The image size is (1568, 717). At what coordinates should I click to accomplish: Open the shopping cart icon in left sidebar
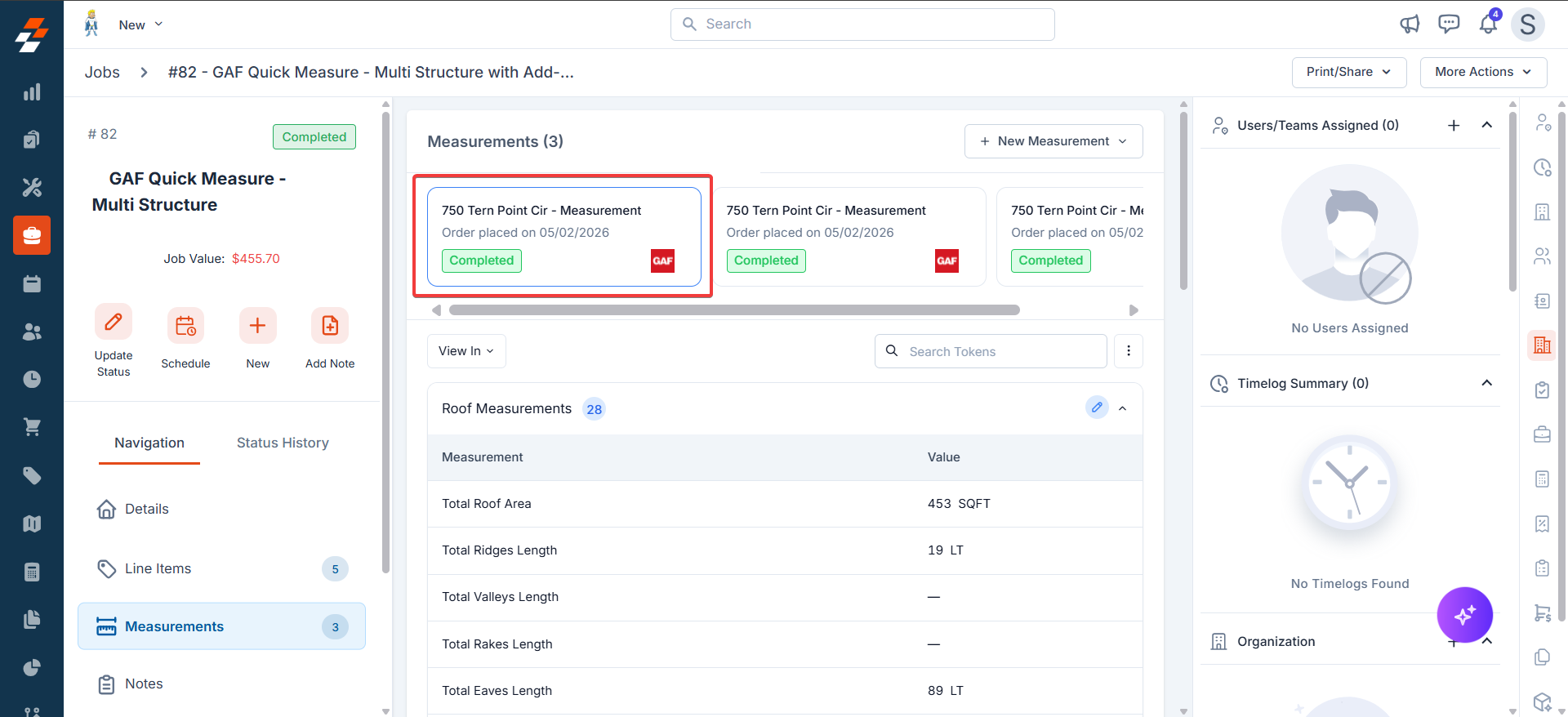pos(32,427)
